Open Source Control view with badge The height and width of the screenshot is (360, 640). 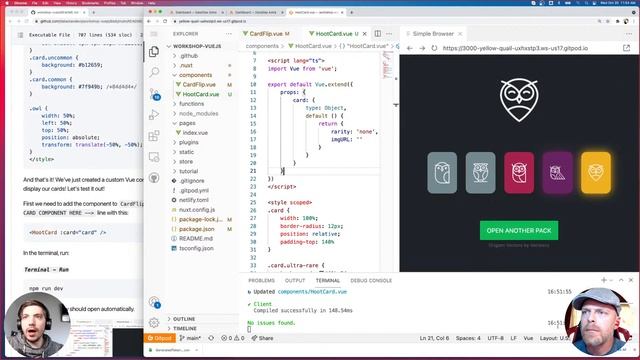tap(154, 94)
